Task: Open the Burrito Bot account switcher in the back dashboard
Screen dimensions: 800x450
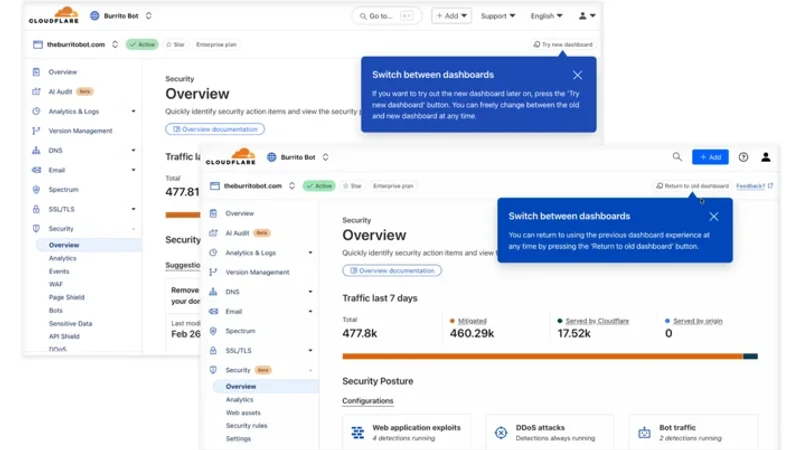Action: pos(121,16)
